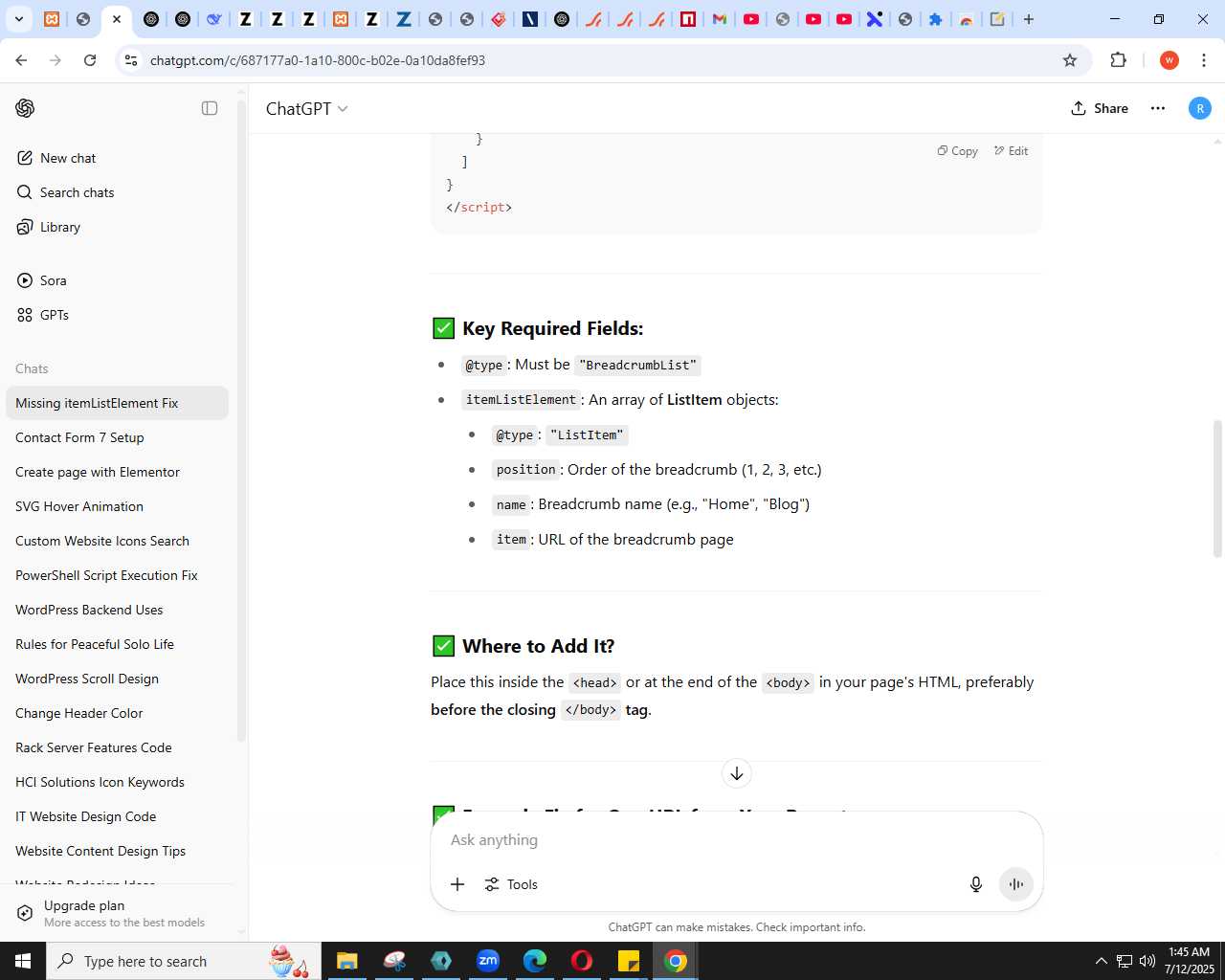1225x980 pixels.
Task: Reload the page
Action: [90, 60]
